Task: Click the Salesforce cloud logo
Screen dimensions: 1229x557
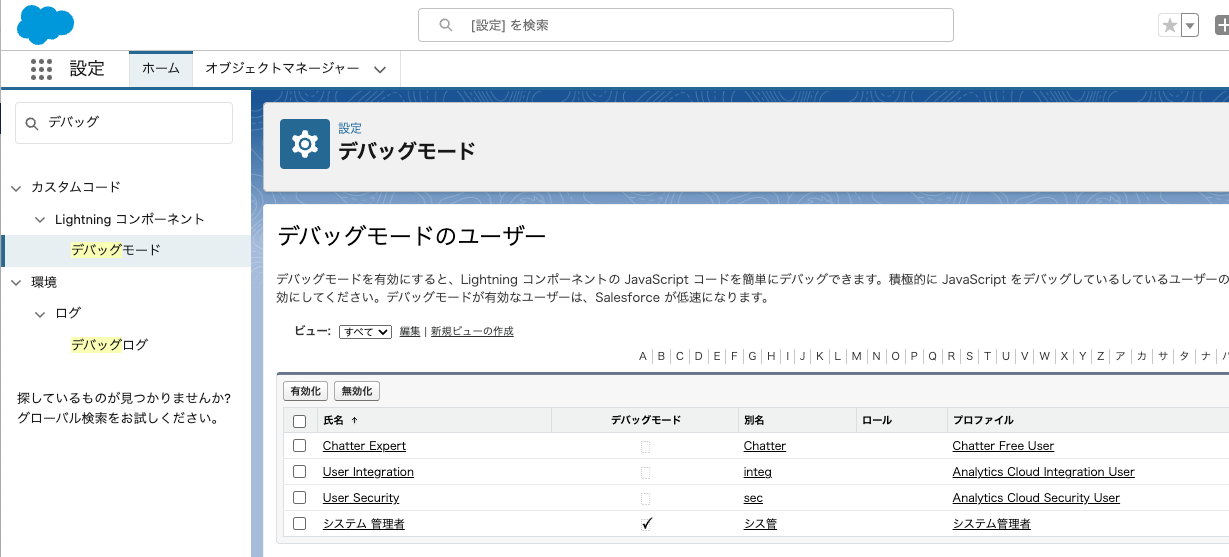Action: click(46, 24)
